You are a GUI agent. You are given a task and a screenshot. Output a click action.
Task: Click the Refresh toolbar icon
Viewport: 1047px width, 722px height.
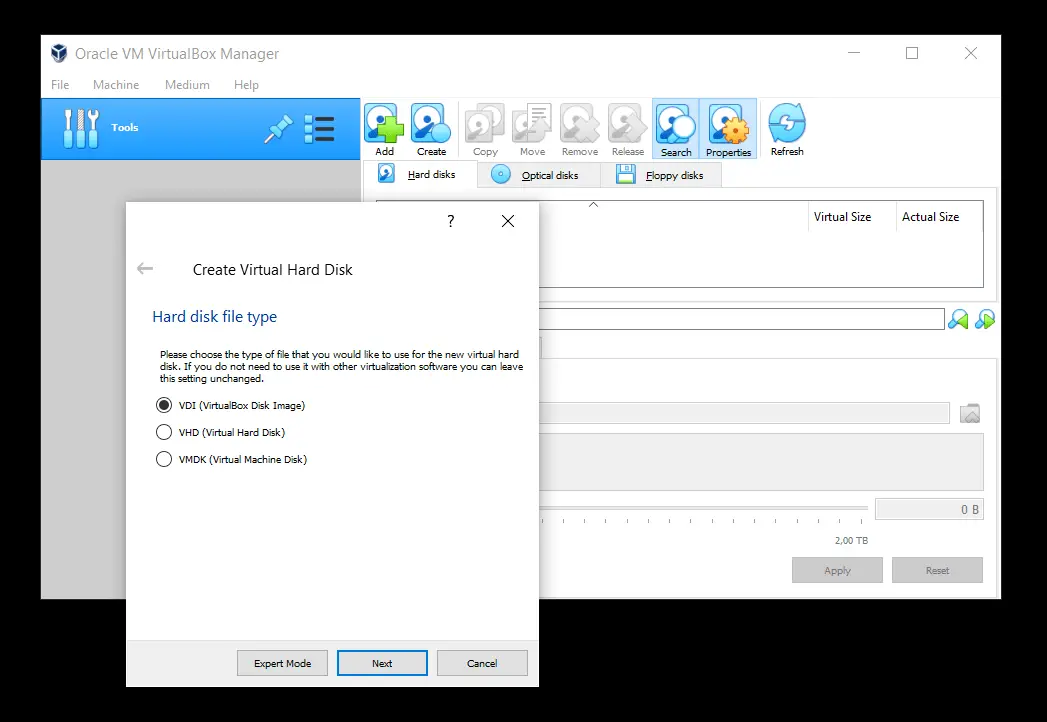787,130
